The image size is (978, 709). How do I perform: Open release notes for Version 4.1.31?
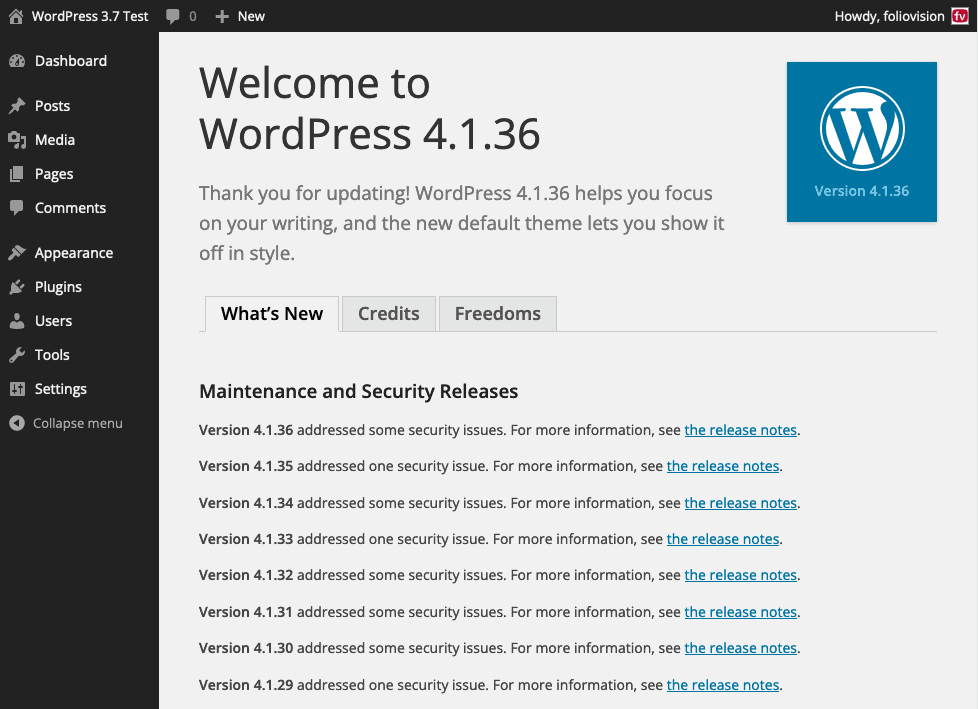click(740, 612)
